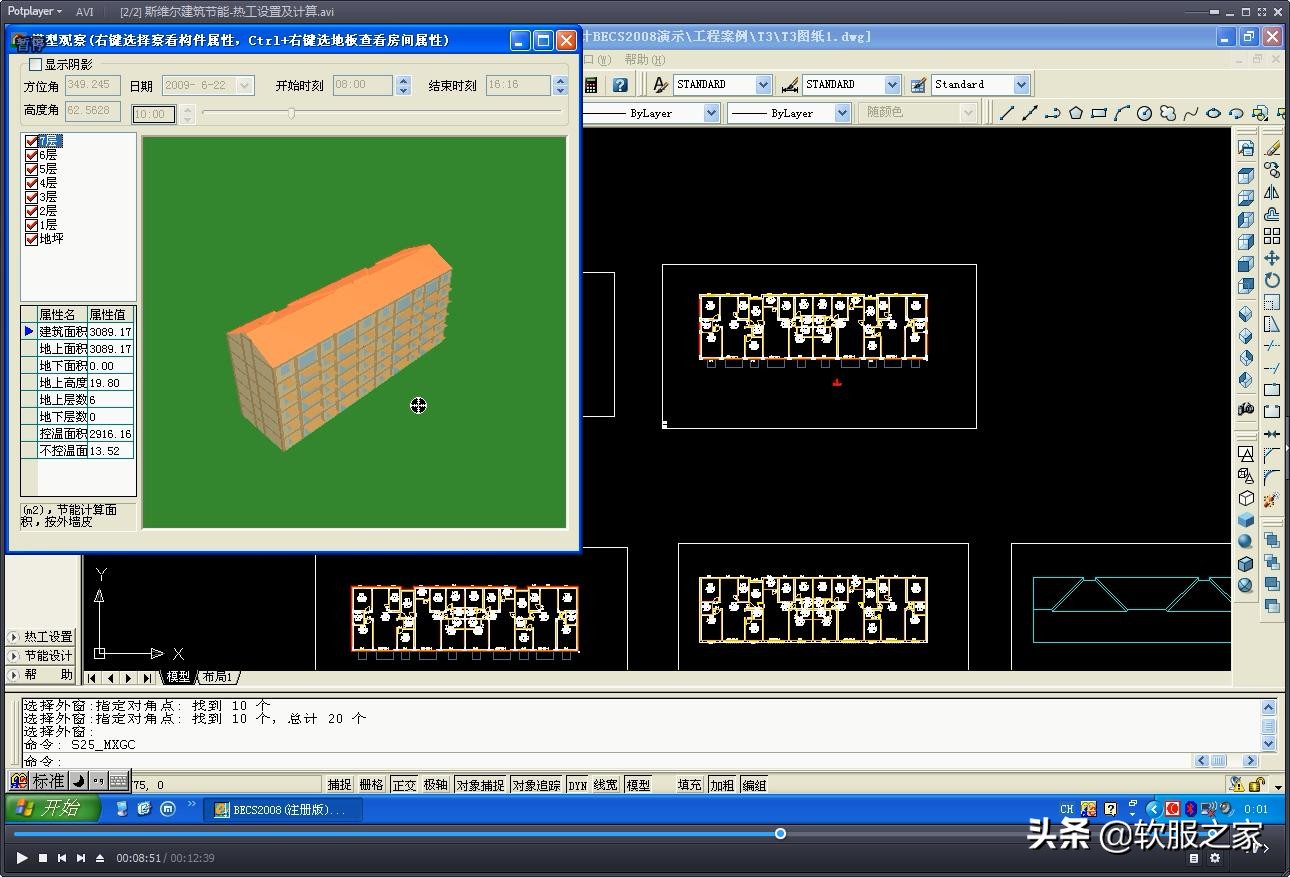This screenshot has height=877, width=1290.
Task: Click the Potplayer video seek bar handle
Action: (780, 833)
